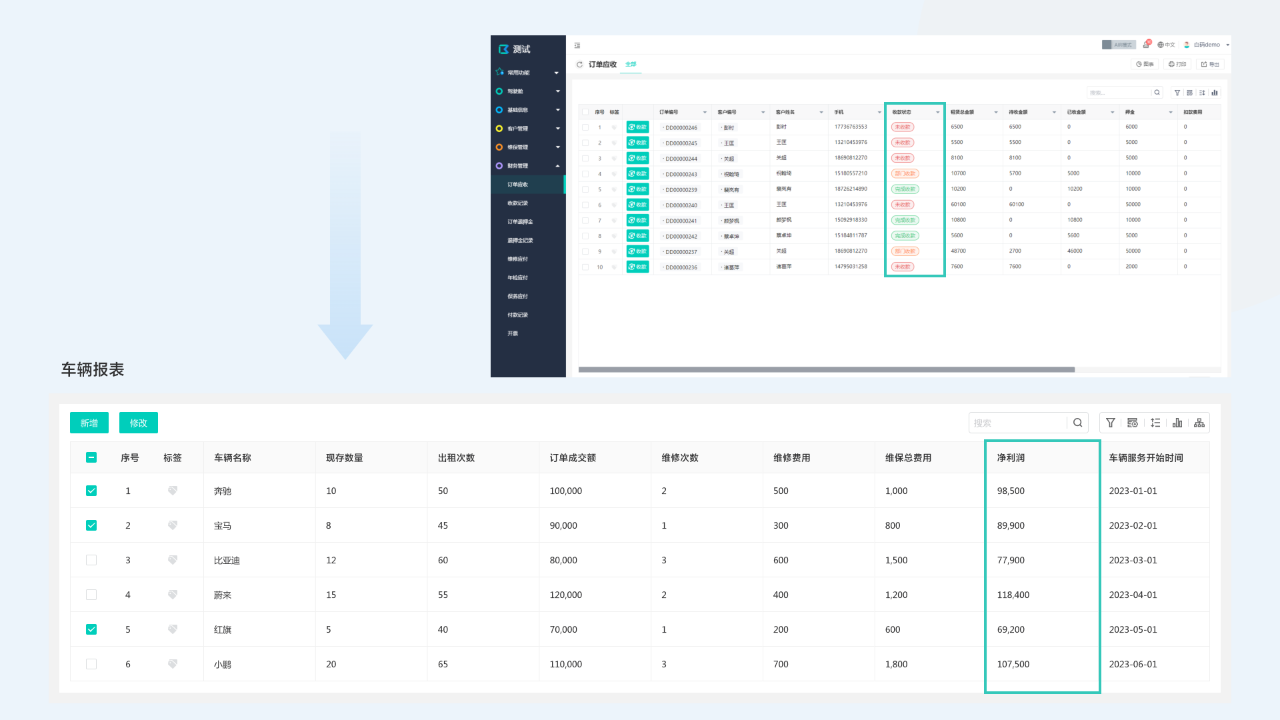The height and width of the screenshot is (720, 1280).
Task: Click the column layout icon in order toolbar
Action: pos(1189,92)
